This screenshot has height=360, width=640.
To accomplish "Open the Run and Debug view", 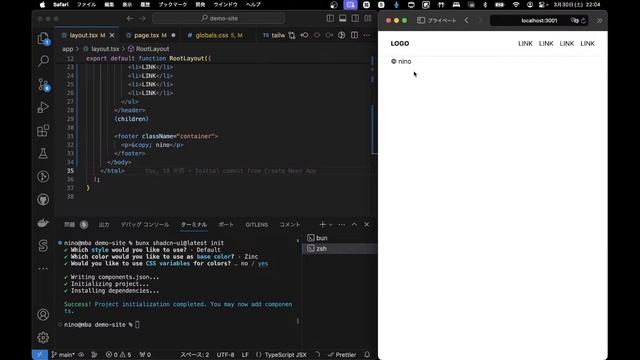I will coord(43,107).
